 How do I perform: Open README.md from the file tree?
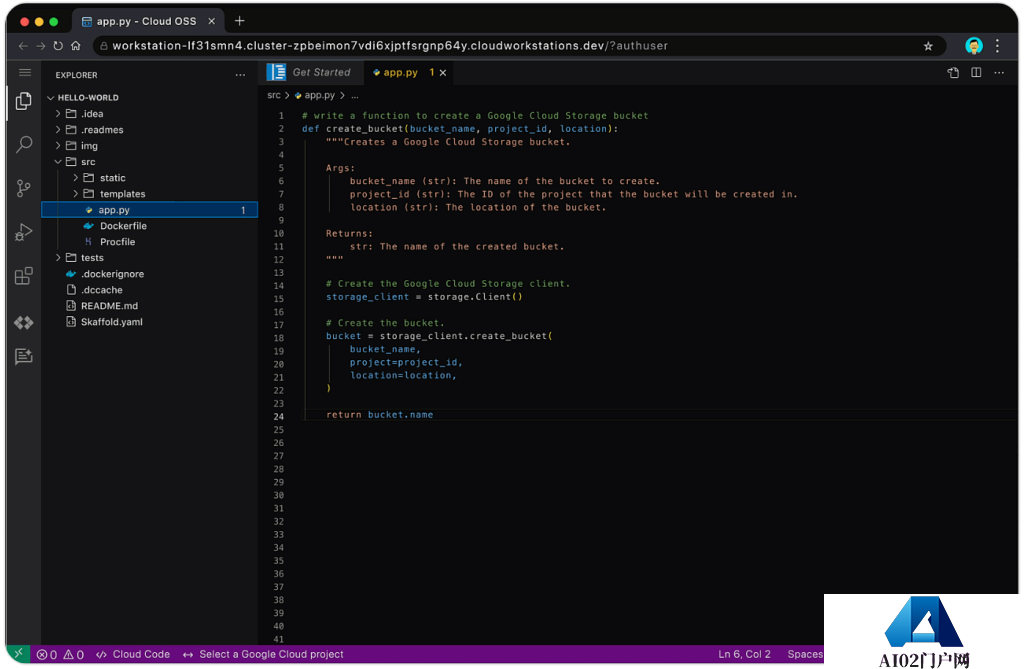109,306
